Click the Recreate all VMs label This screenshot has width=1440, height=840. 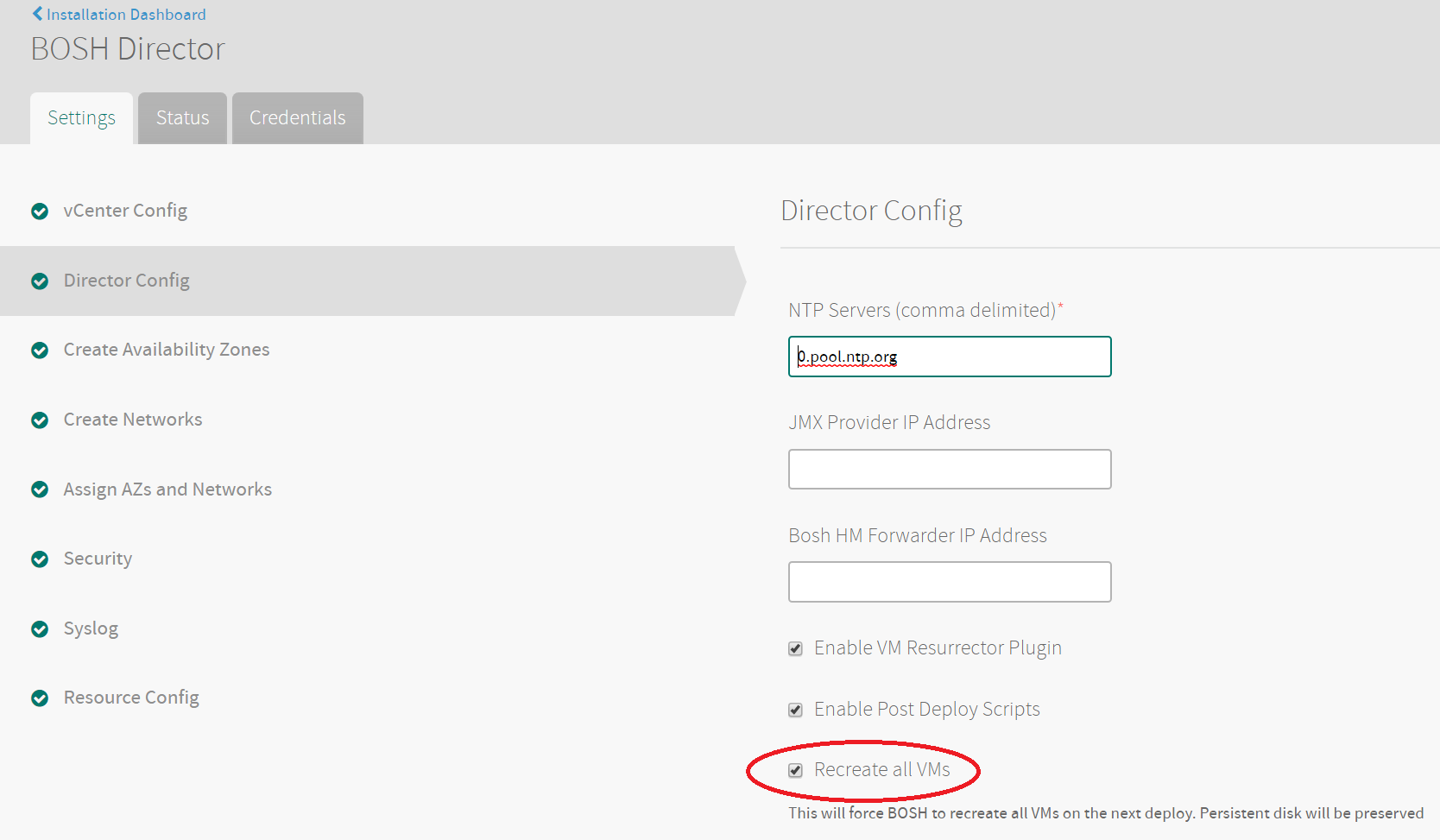[x=882, y=770]
